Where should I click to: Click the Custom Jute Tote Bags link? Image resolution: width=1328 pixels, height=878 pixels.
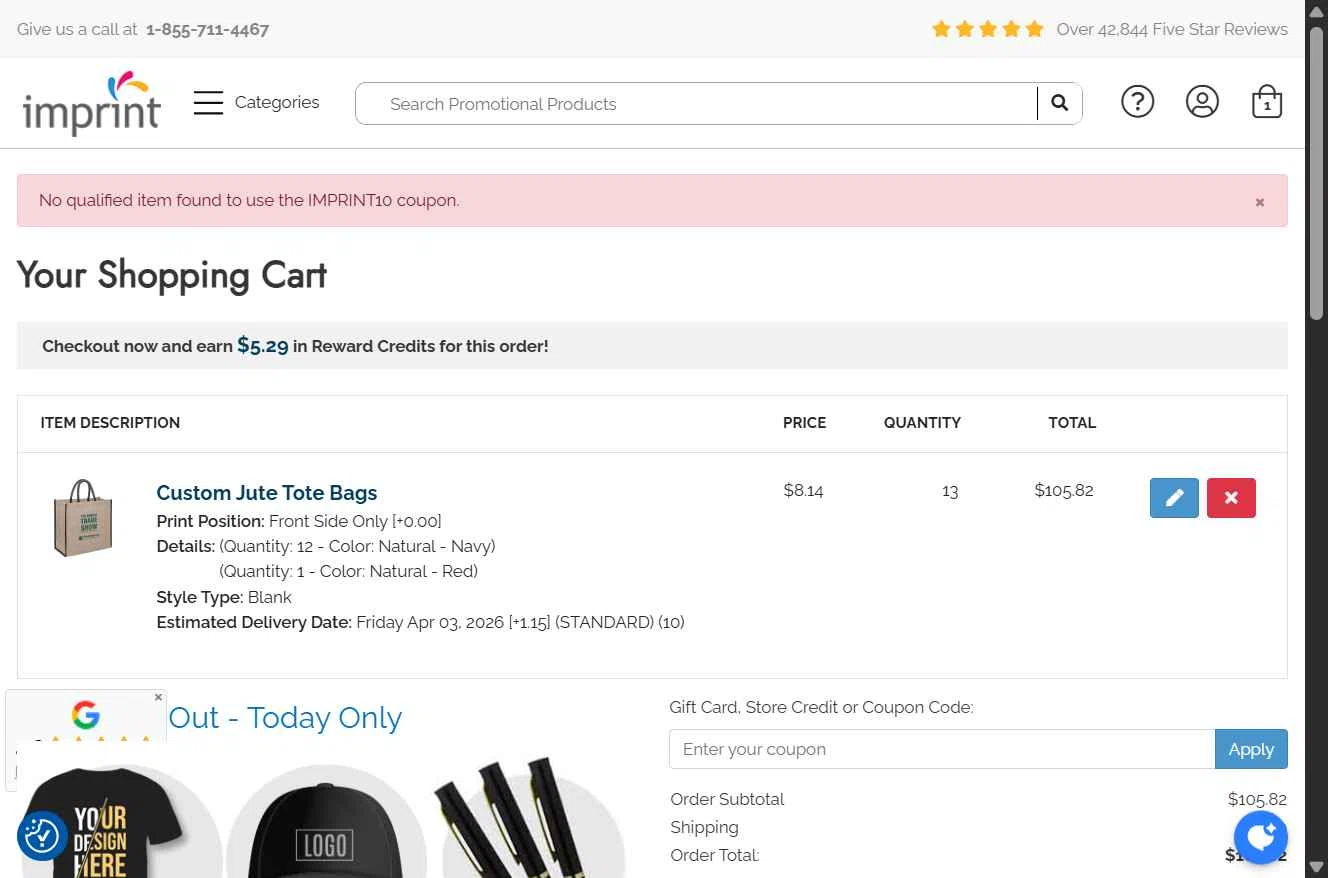pyautogui.click(x=267, y=493)
